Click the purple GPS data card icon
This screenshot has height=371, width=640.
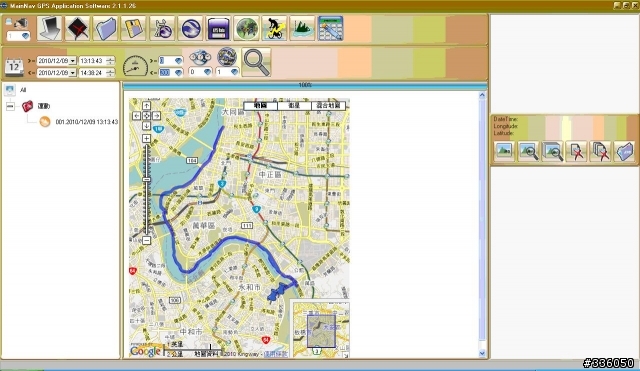coord(218,29)
